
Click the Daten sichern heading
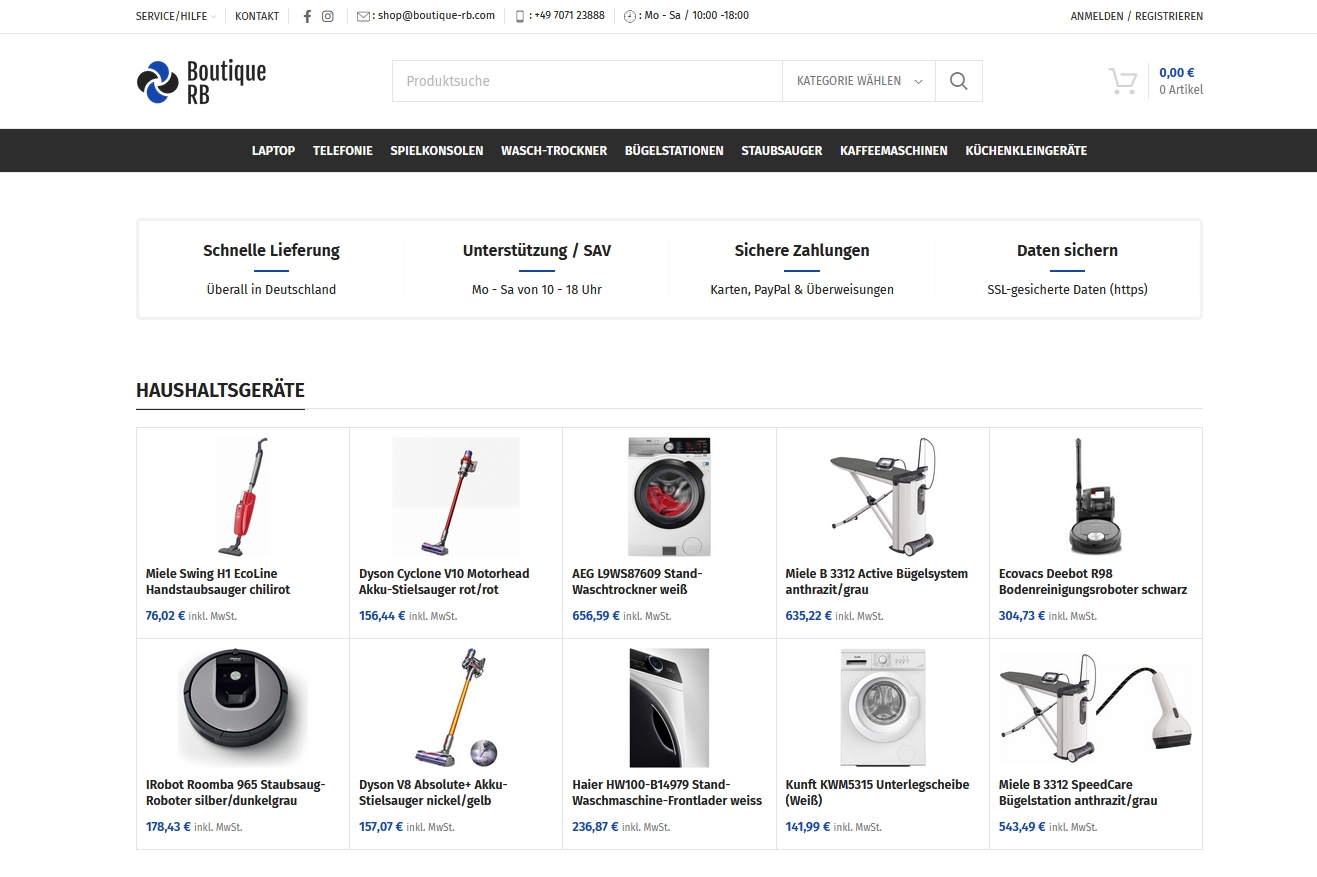tap(1067, 251)
